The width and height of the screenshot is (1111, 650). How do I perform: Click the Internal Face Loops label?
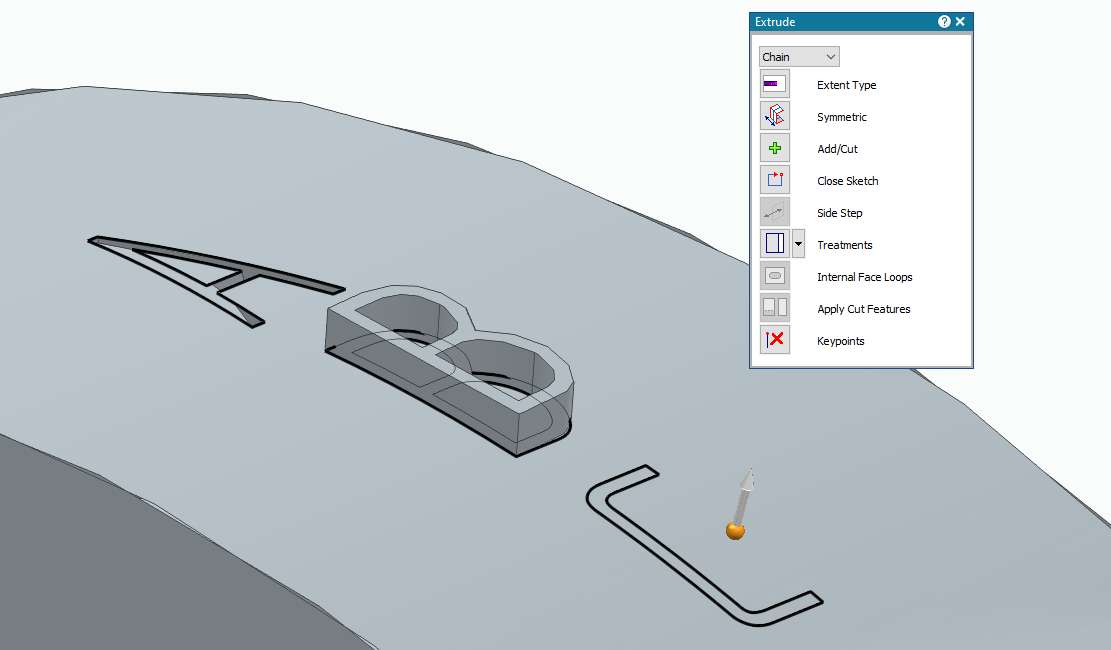point(864,276)
